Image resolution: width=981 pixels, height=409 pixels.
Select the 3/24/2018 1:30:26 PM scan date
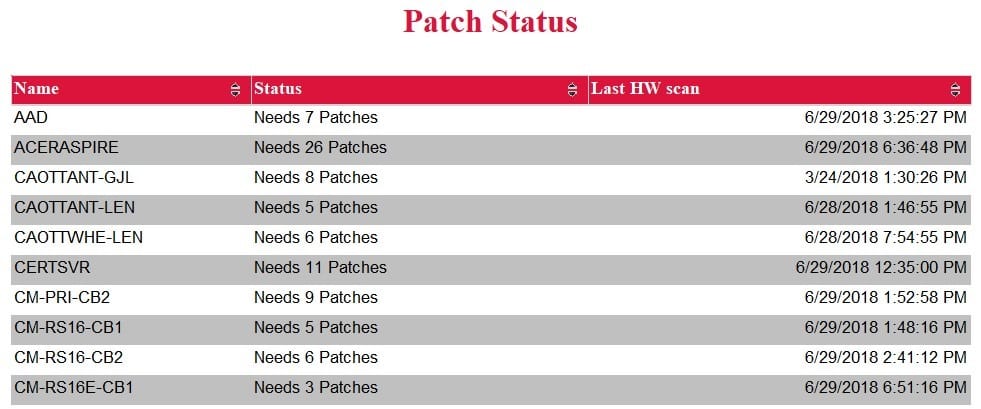[886, 178]
